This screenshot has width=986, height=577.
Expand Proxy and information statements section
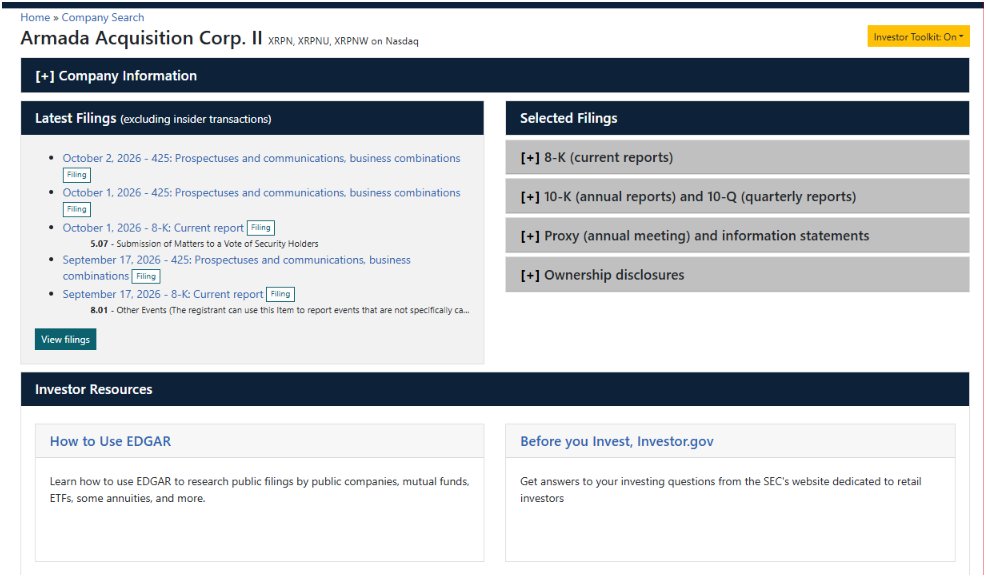click(x=737, y=236)
